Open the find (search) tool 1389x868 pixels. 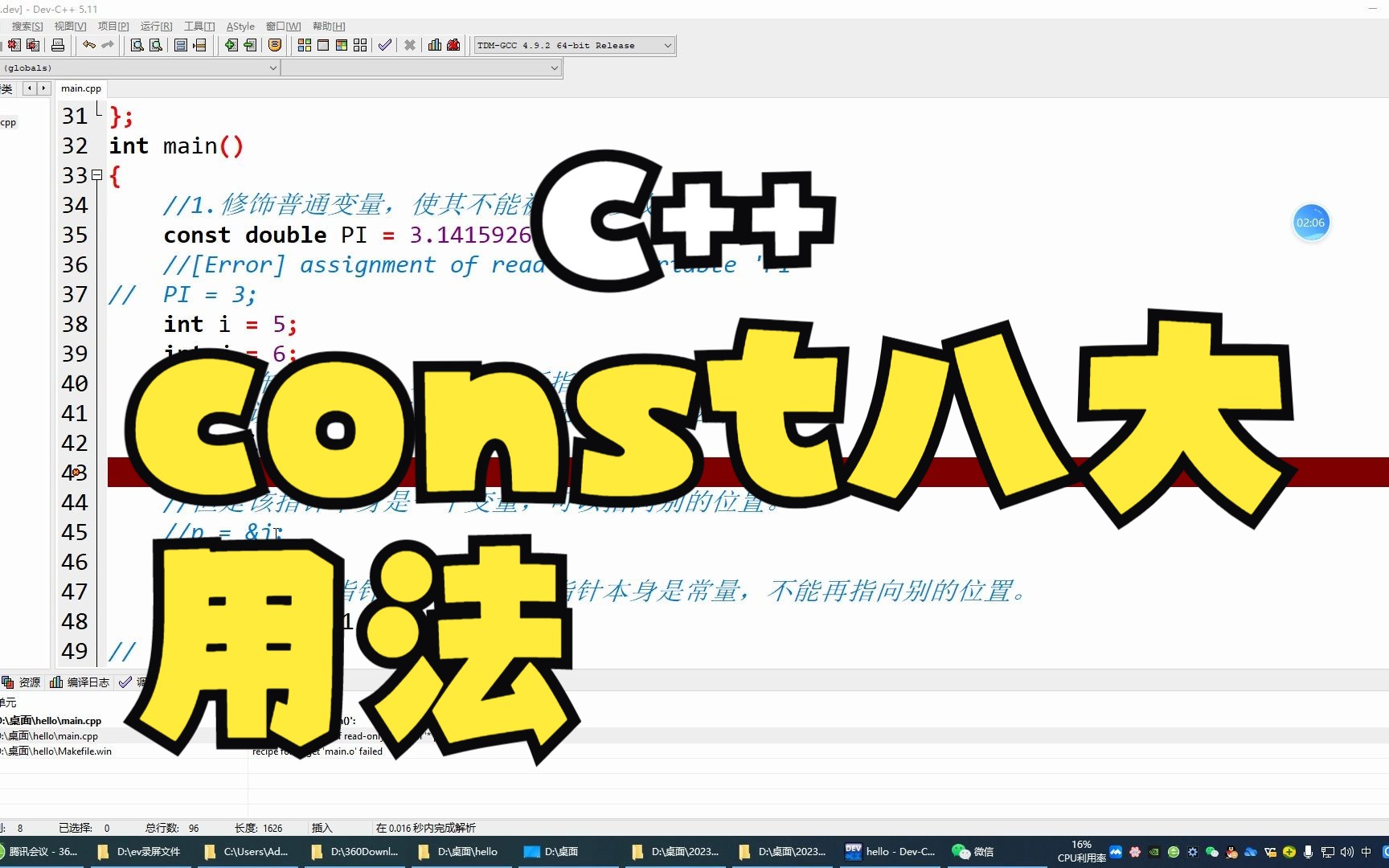pos(137,45)
